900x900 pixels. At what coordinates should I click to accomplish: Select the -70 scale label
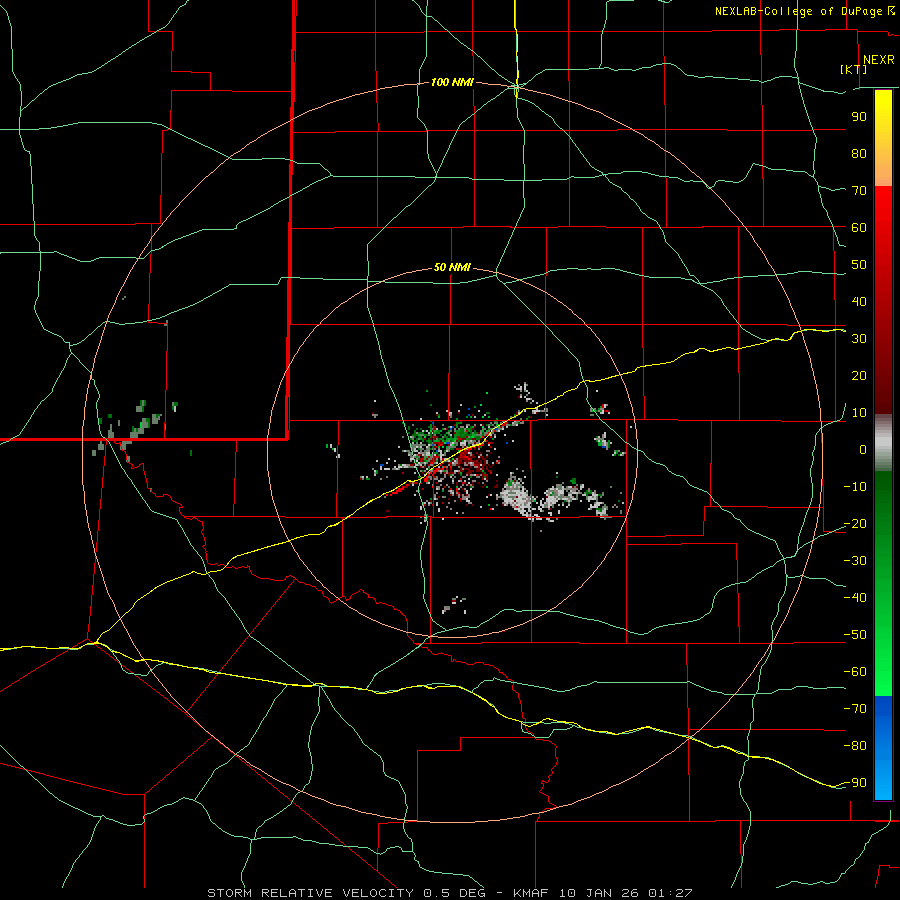coord(855,709)
